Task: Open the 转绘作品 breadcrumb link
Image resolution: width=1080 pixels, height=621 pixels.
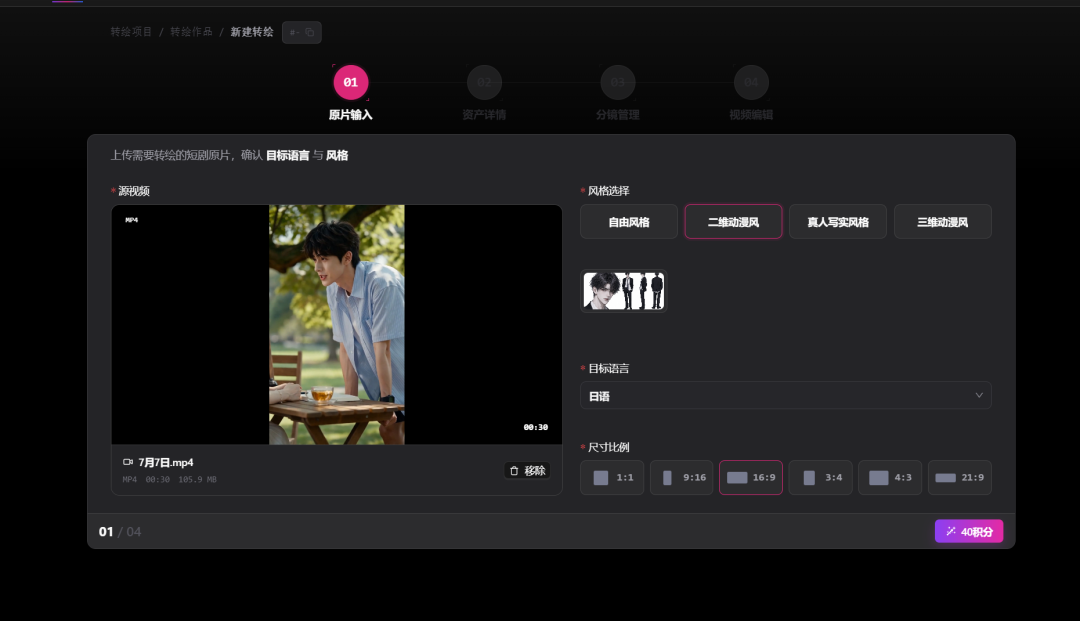Action: click(x=191, y=32)
